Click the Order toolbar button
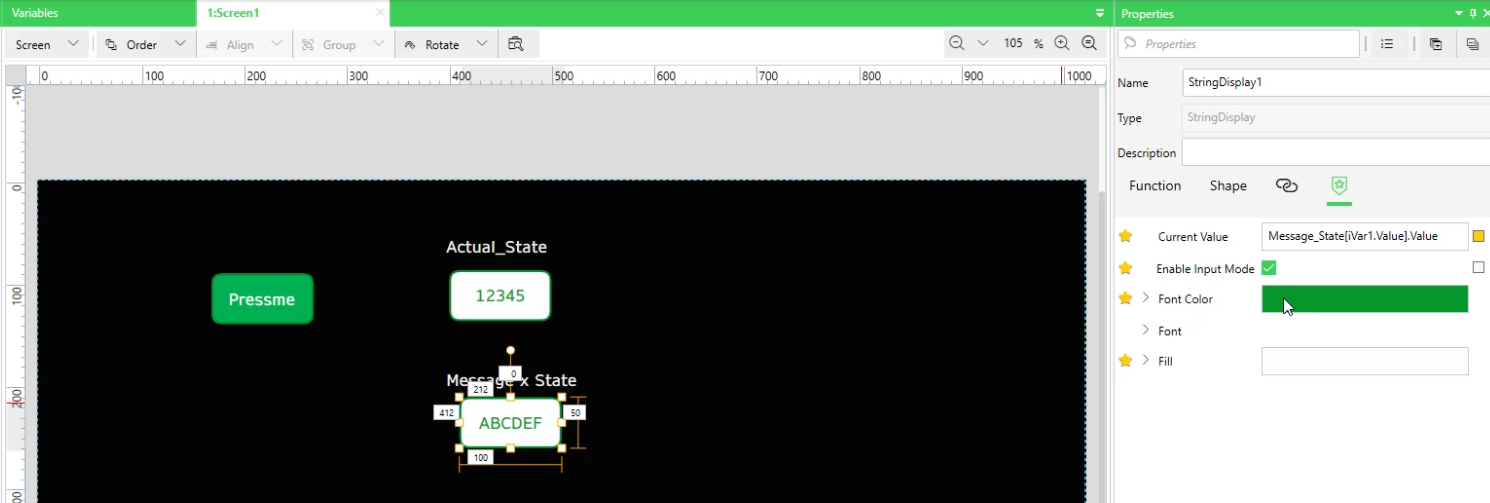 133,44
